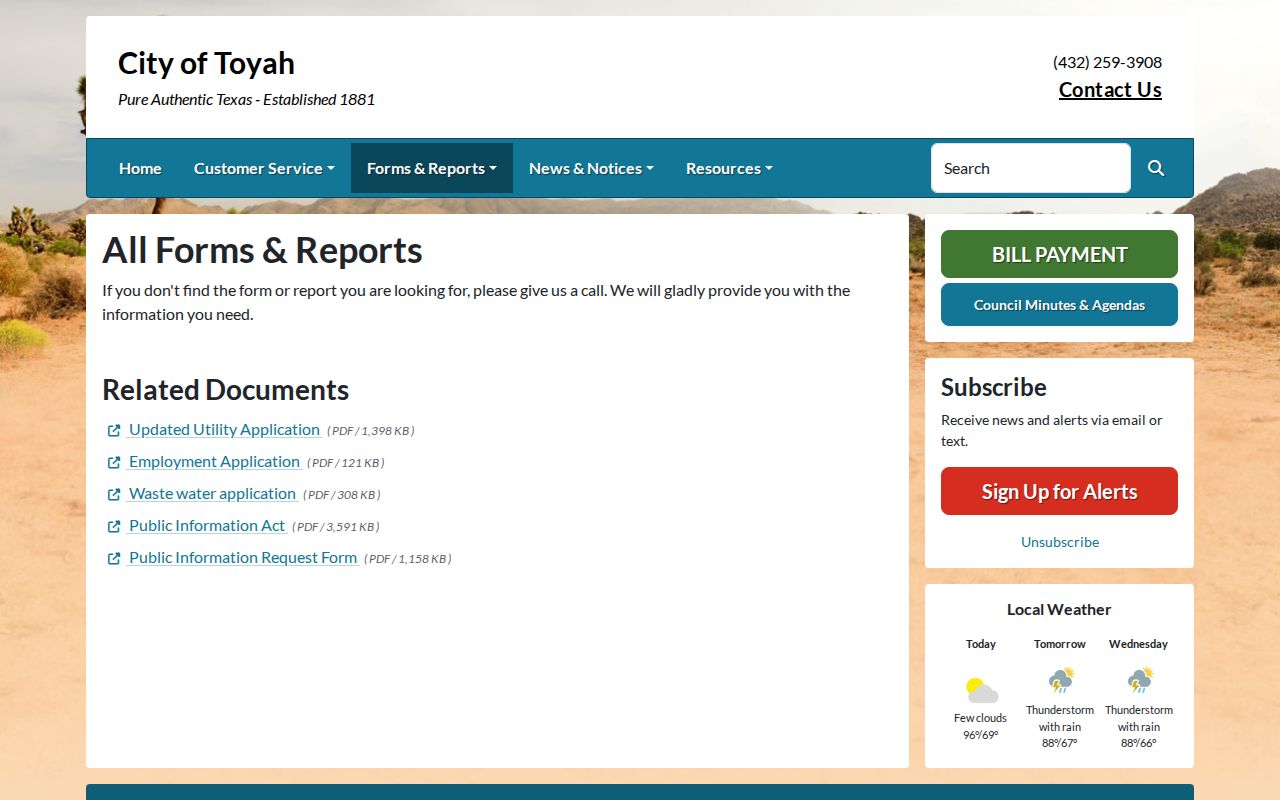Open the Waste water application document

click(212, 494)
